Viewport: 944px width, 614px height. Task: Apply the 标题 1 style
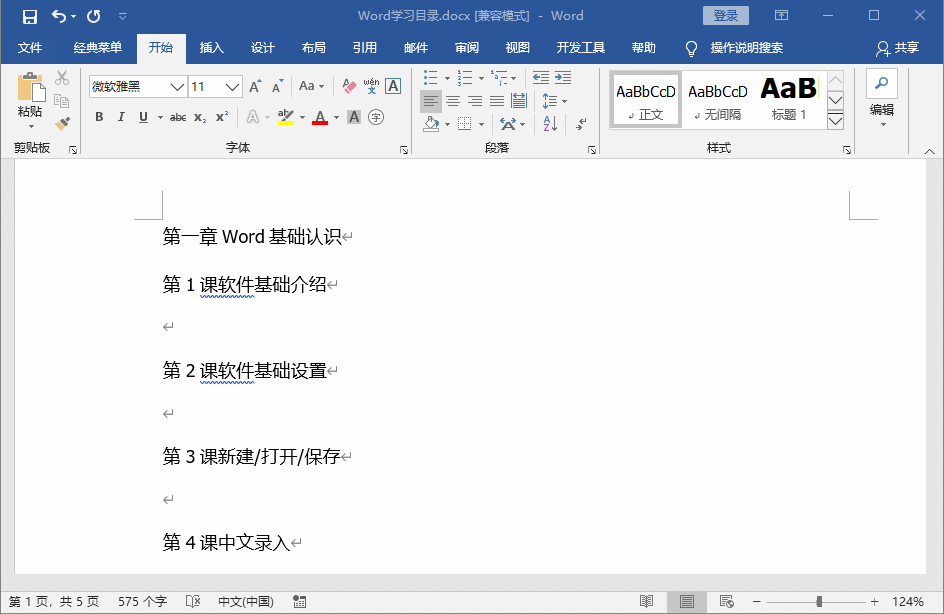[789, 100]
